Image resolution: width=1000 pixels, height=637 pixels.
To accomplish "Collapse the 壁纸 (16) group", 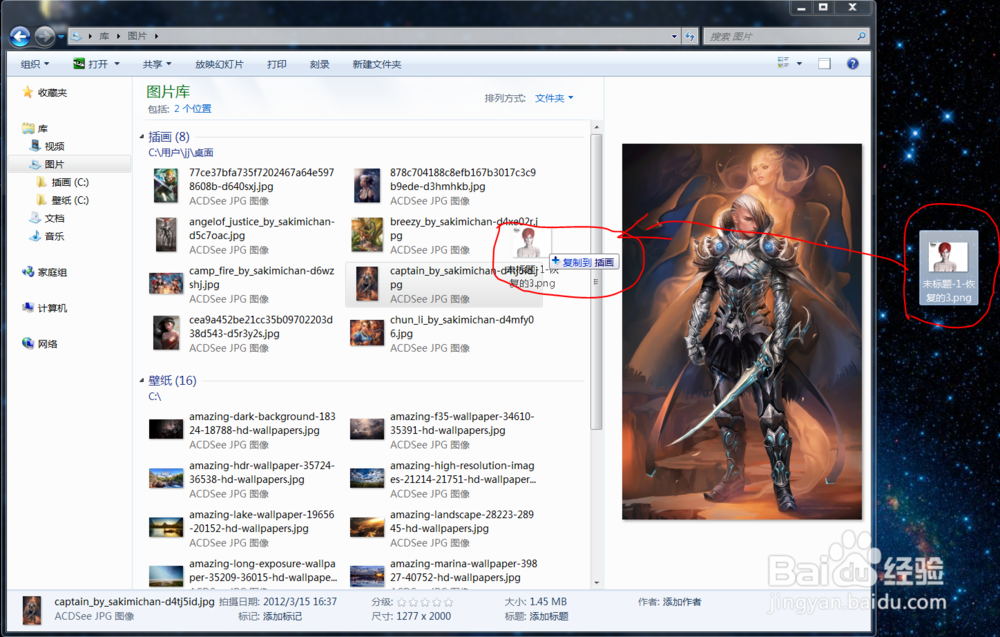I will point(142,380).
